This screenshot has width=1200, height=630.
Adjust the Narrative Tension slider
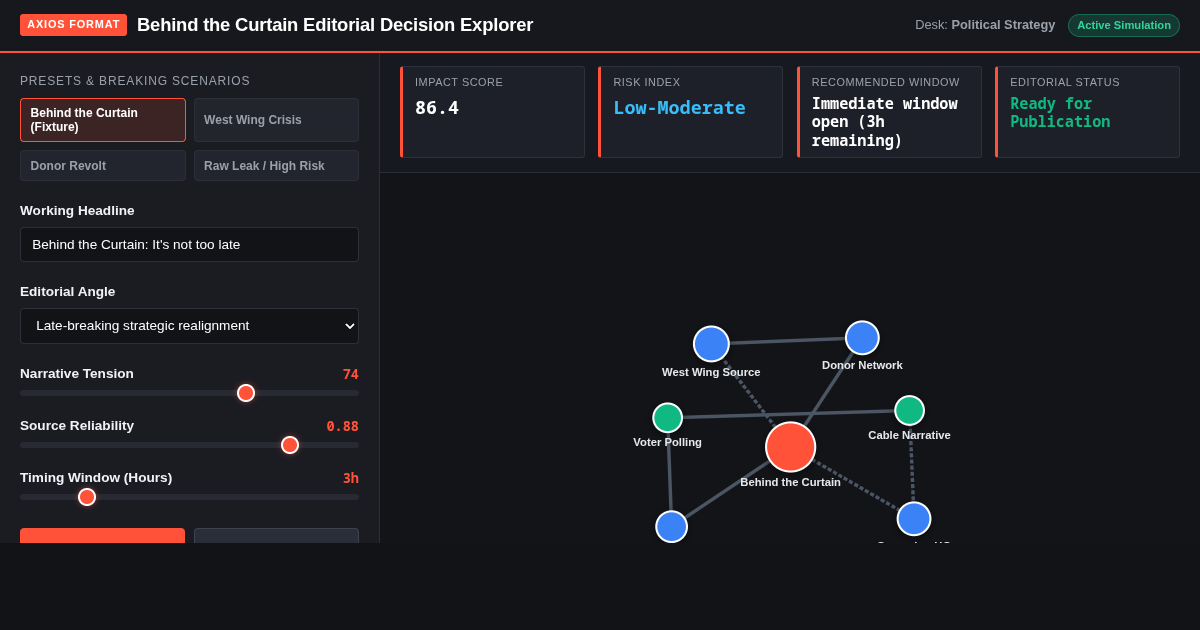click(189, 393)
